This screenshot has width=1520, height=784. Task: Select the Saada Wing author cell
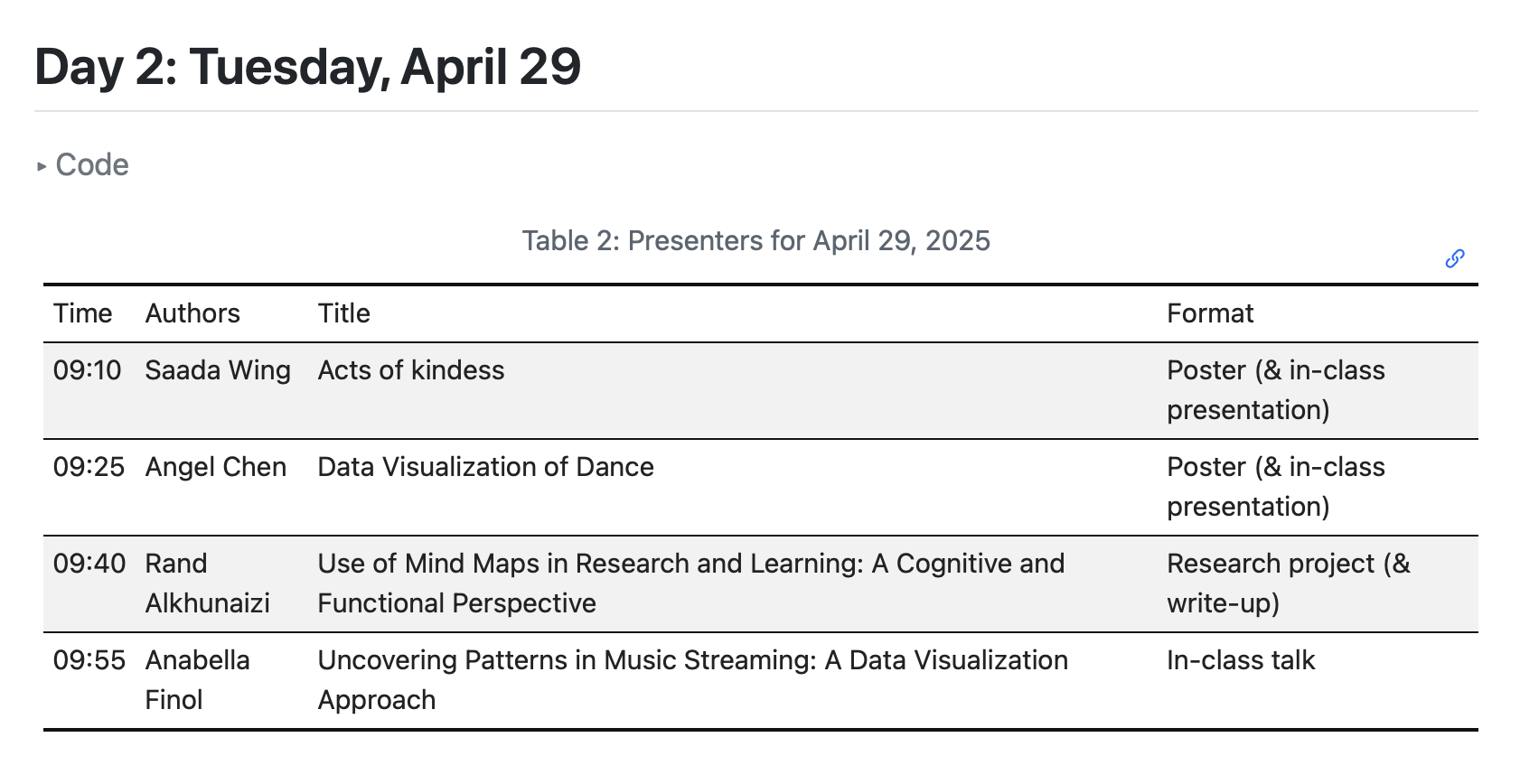pos(218,370)
